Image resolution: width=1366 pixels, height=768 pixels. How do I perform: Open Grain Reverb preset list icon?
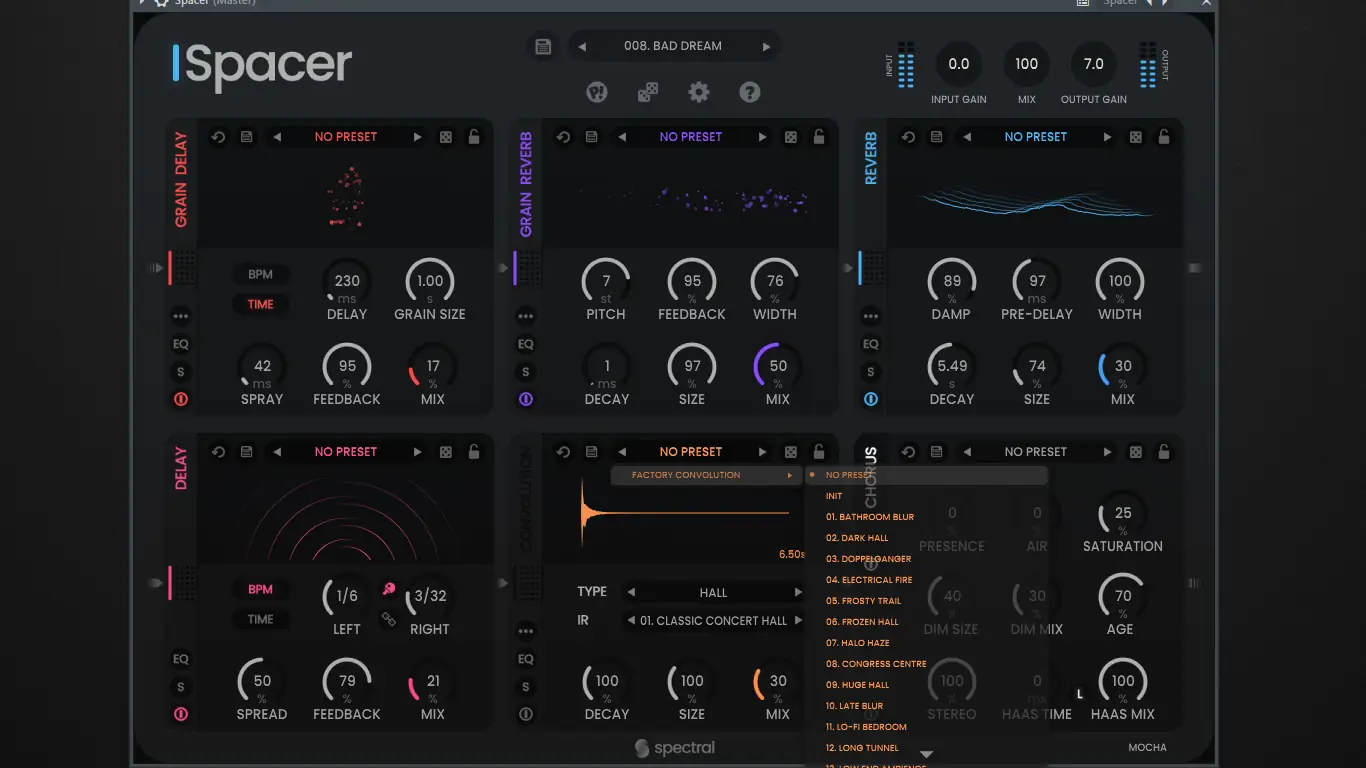pyautogui.click(x=591, y=137)
